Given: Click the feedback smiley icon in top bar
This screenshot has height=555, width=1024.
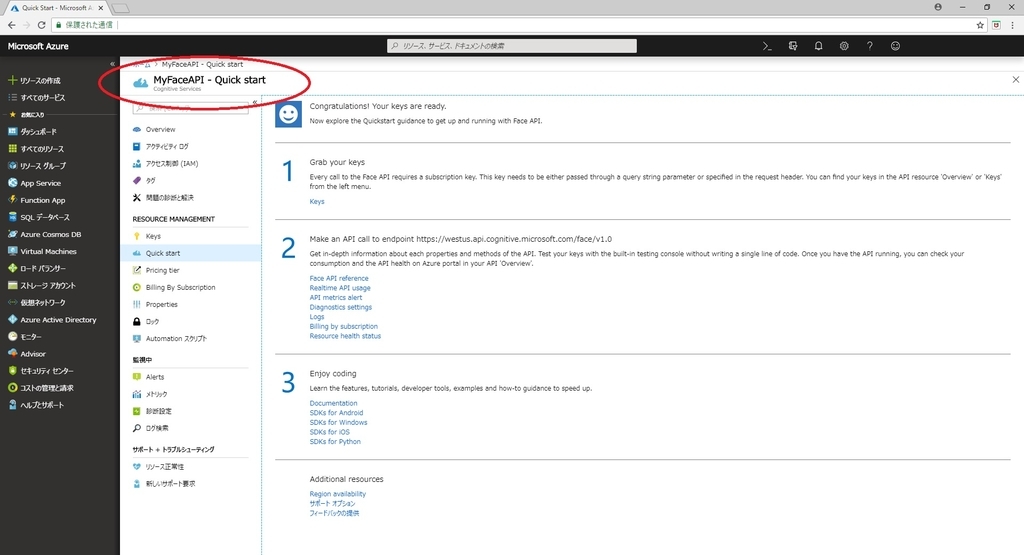Looking at the screenshot, I should [x=895, y=46].
